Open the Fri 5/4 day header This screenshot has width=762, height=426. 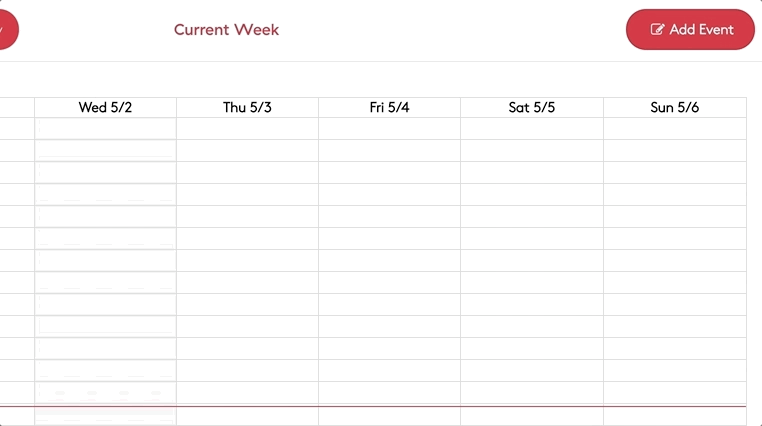pos(389,107)
